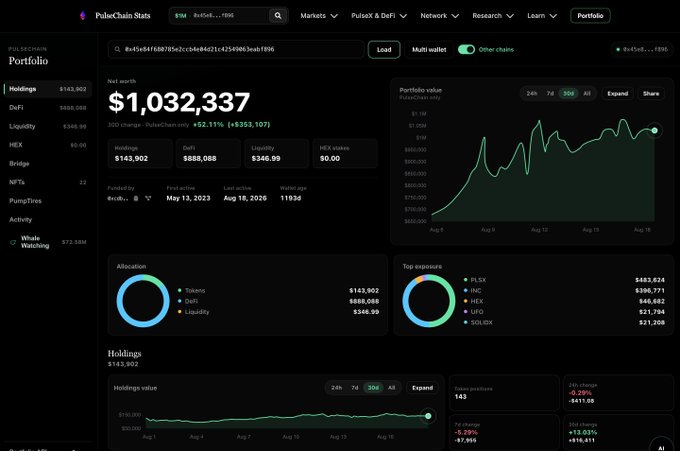Click the Portfolio value chart endpoint marker
680x451 pixels.
tap(654, 131)
